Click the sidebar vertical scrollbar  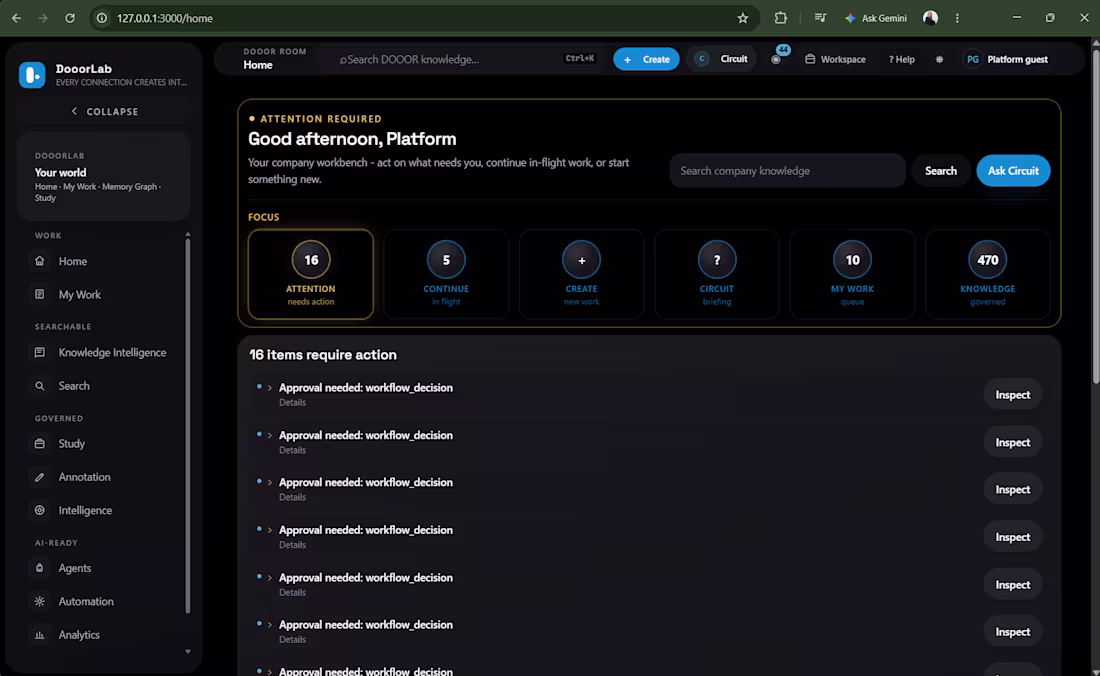[187, 426]
